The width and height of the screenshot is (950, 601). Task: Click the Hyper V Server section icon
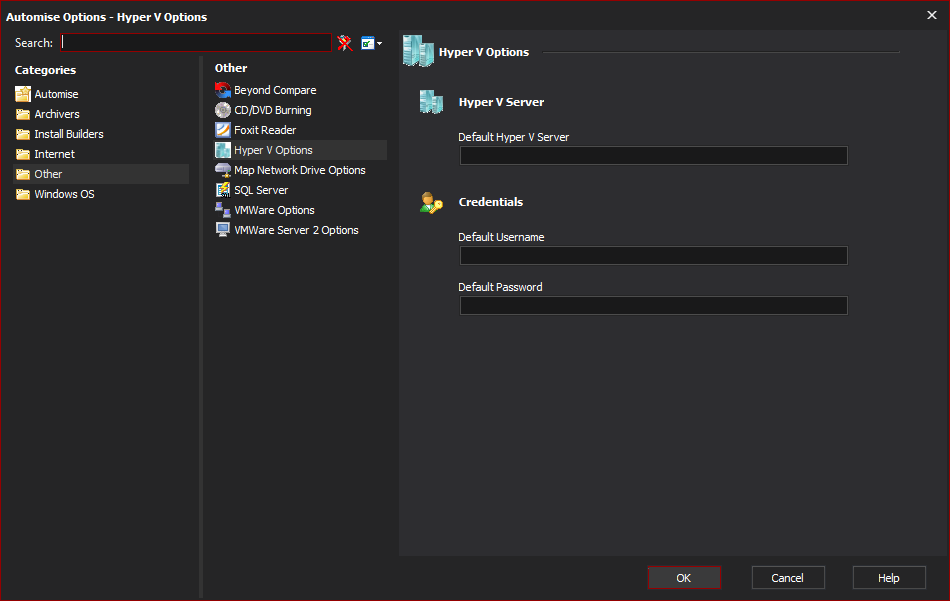pyautogui.click(x=431, y=102)
